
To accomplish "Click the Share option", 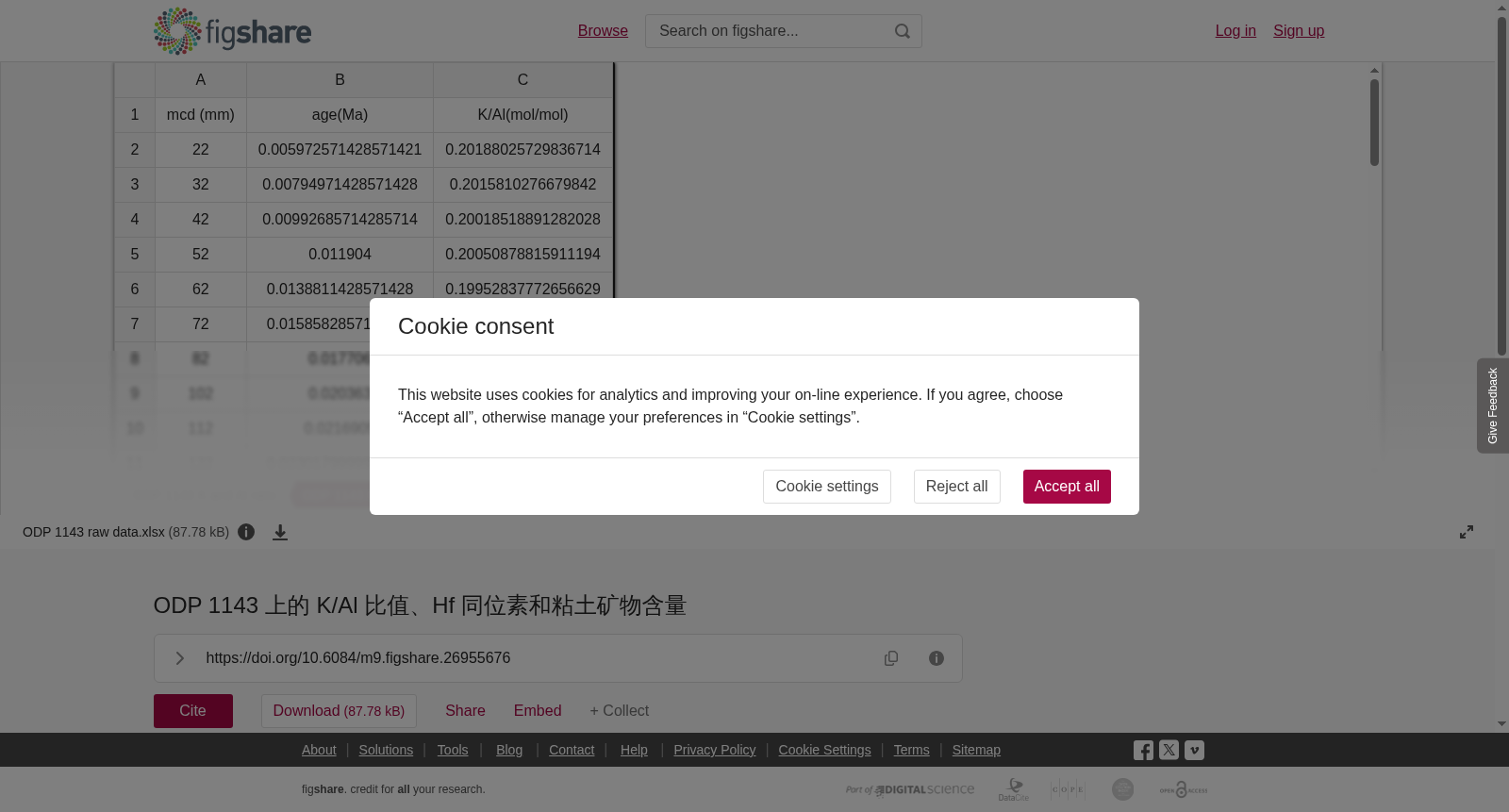I will click(x=465, y=711).
